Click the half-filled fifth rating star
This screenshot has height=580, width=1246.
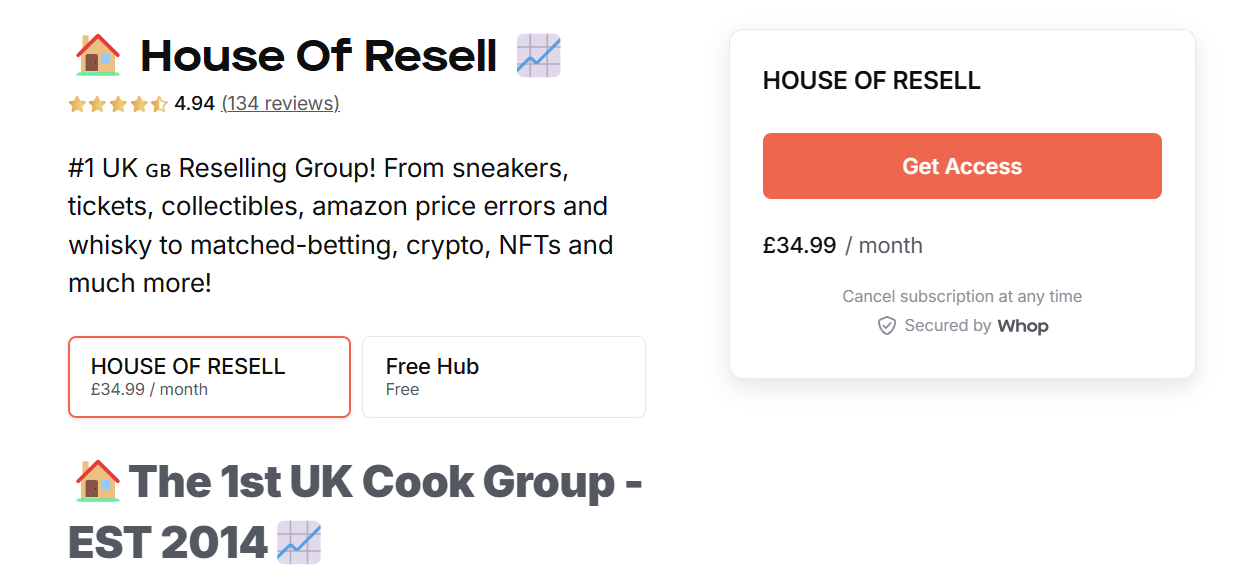click(x=158, y=103)
